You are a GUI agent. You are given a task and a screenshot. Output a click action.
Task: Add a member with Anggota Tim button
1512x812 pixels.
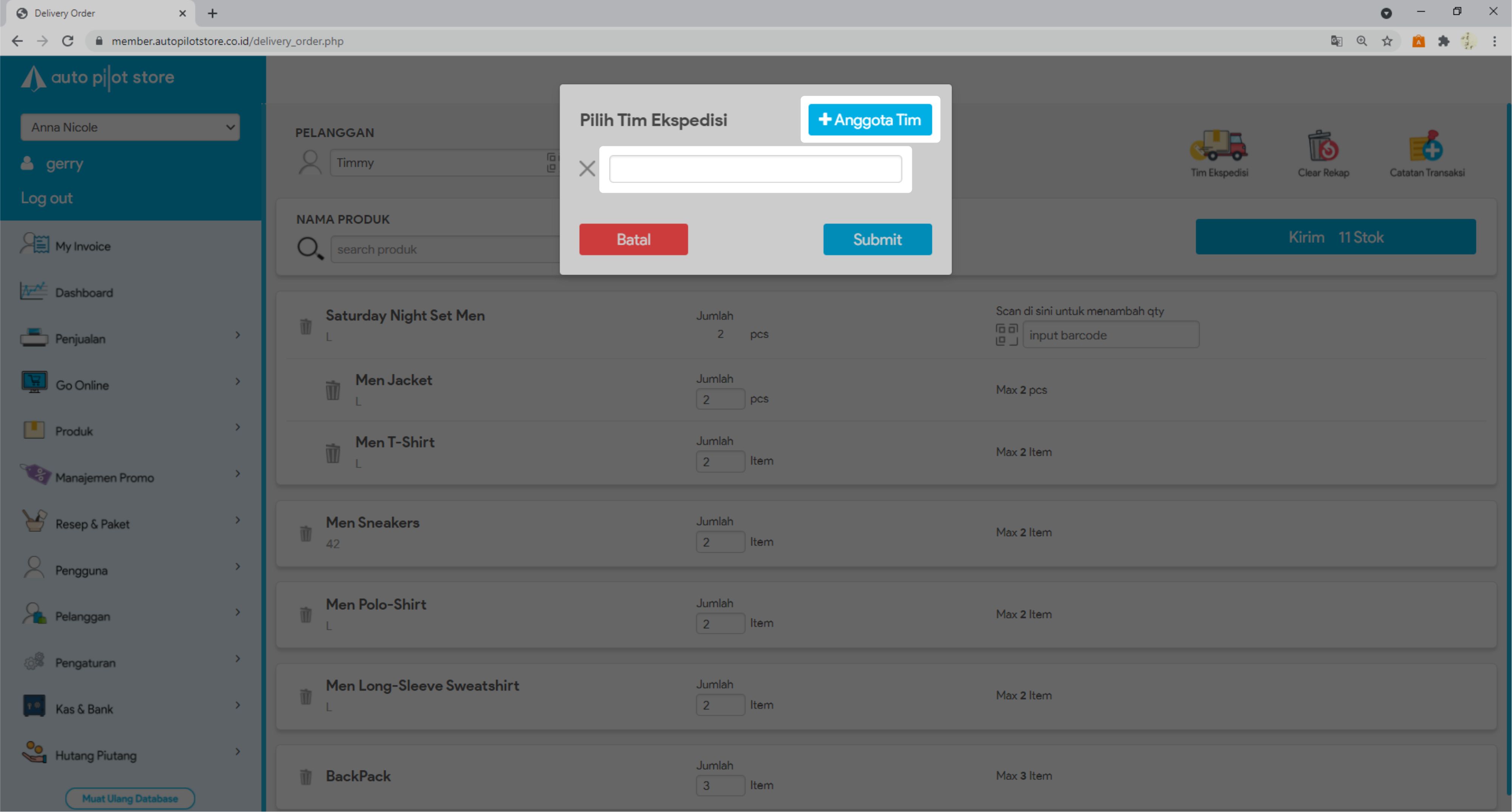870,120
